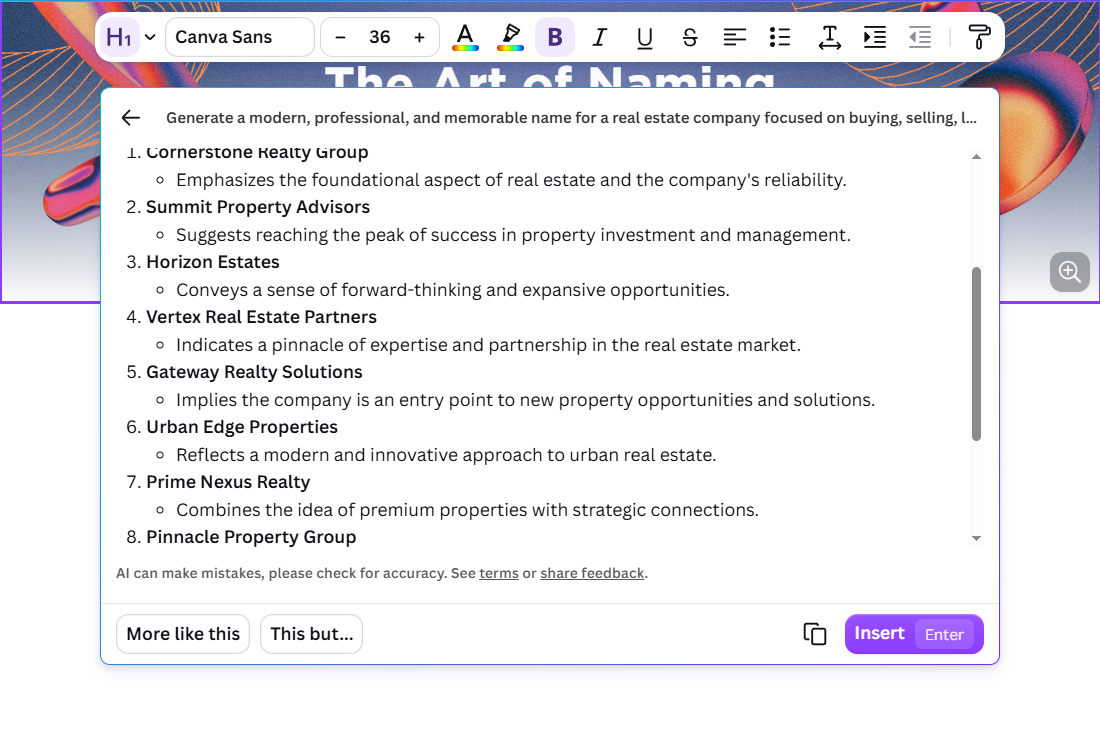Open the Canva Sans font selector
Viewport: 1100px width, 735px height.
pyautogui.click(x=240, y=37)
